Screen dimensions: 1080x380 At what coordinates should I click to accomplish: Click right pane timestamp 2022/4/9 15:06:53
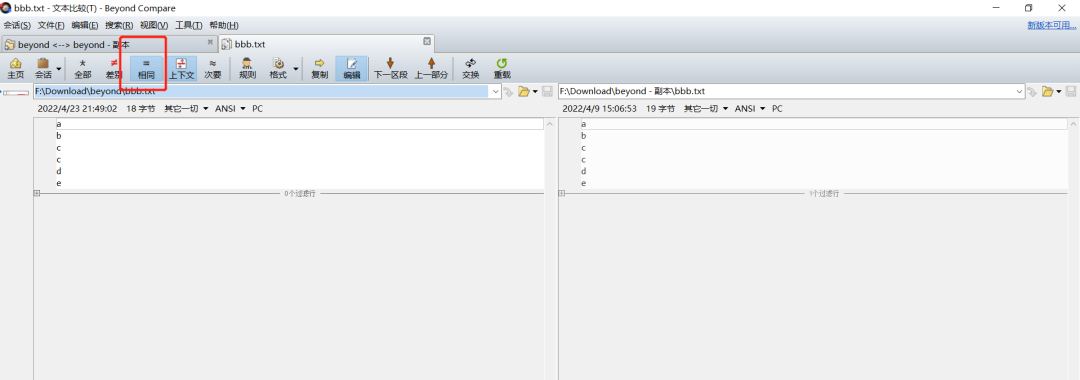599,109
